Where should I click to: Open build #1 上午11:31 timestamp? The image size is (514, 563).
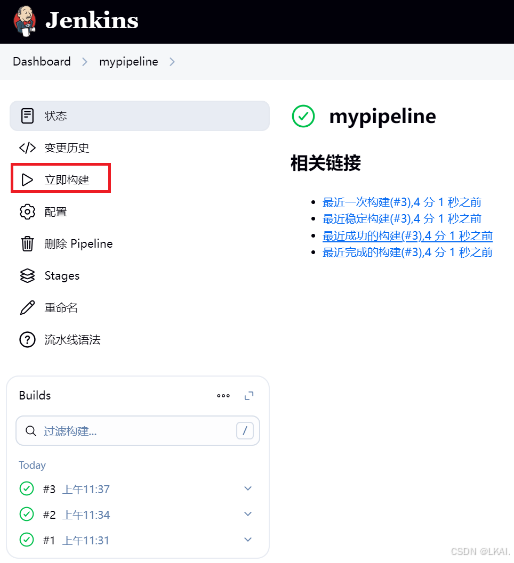85,540
